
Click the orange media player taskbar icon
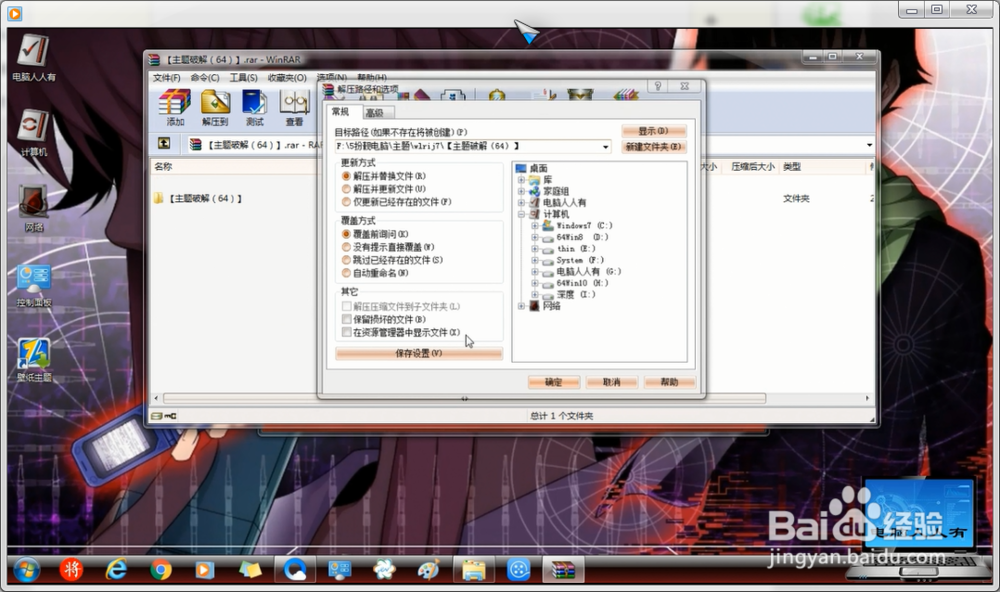[x=204, y=569]
